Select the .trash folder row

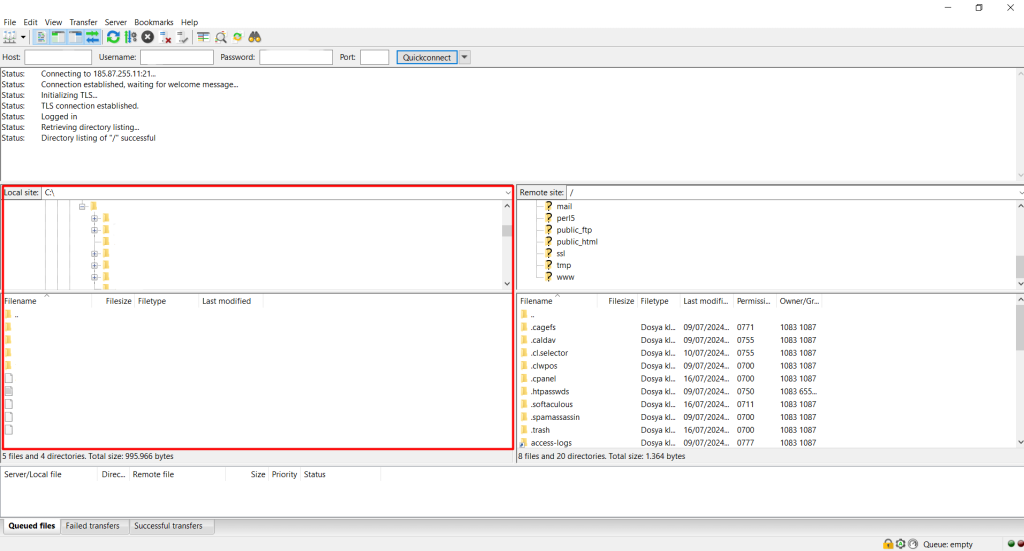669,430
